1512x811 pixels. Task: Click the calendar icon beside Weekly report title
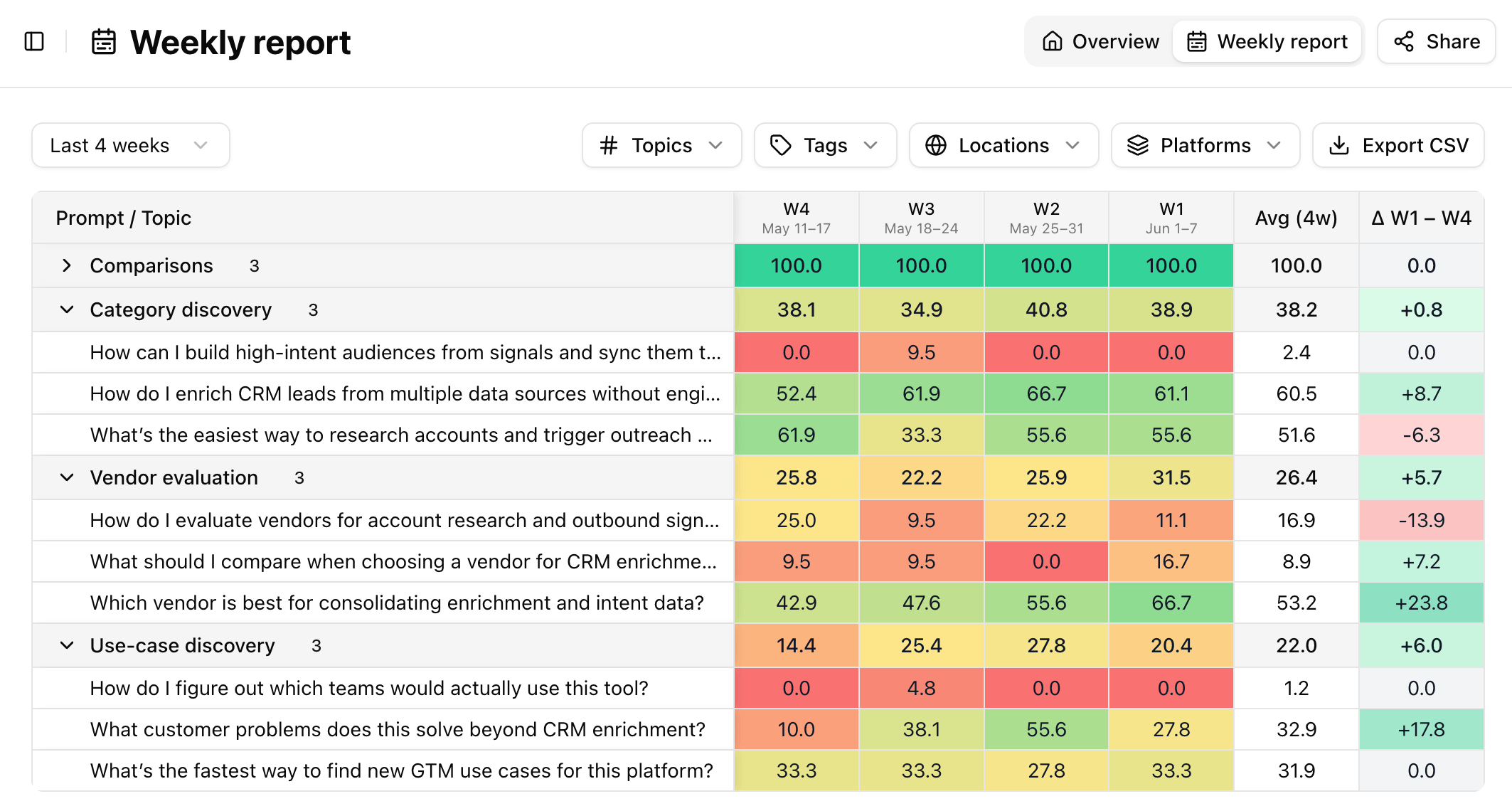tap(104, 42)
